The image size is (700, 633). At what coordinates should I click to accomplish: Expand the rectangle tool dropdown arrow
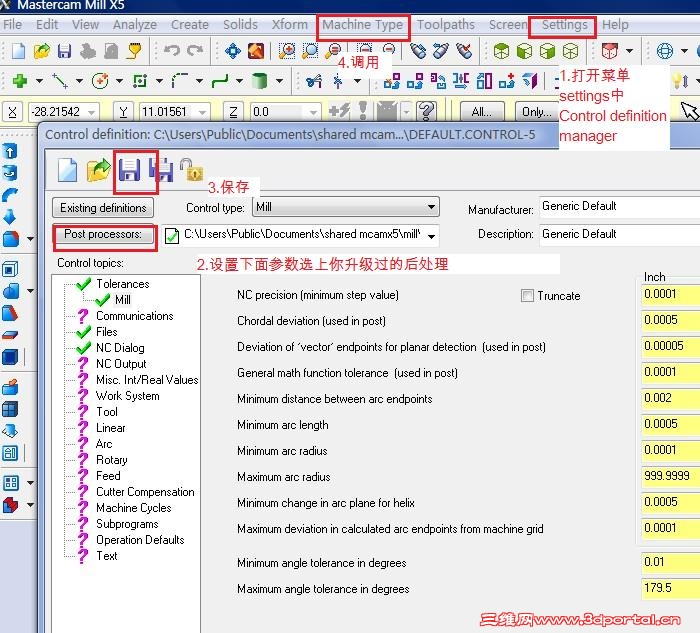tap(159, 81)
